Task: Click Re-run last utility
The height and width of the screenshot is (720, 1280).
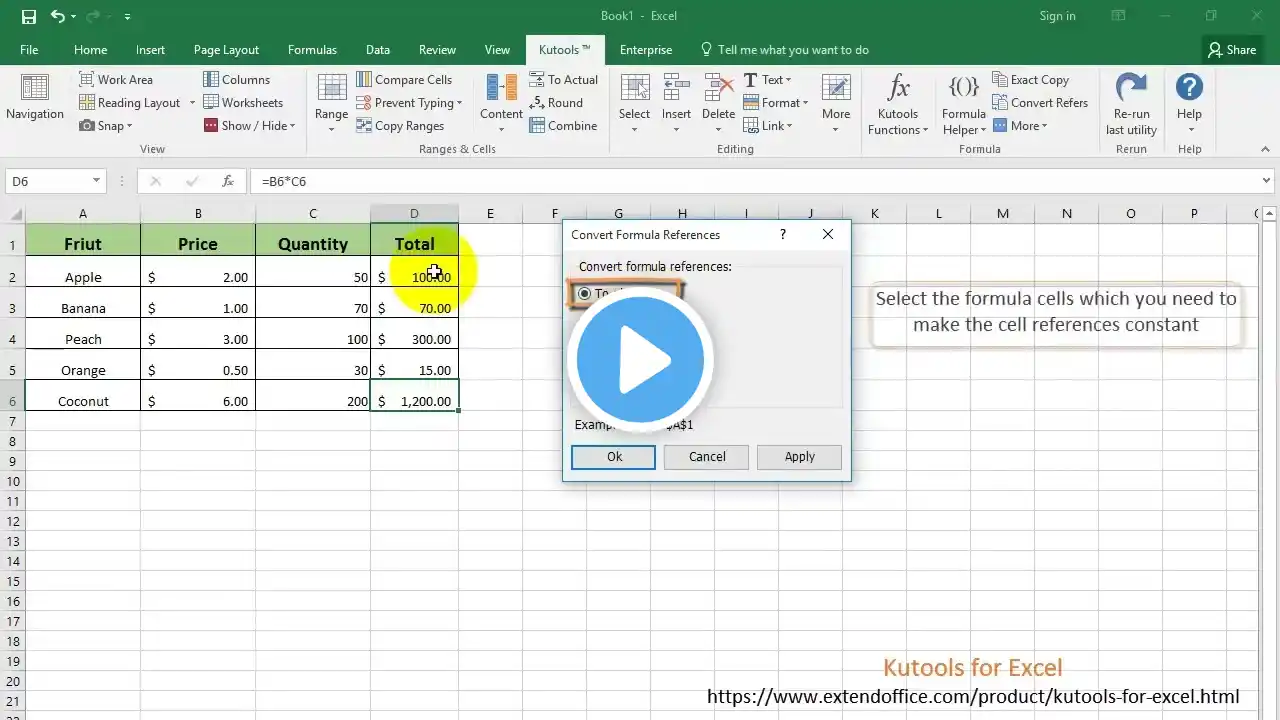Action: (x=1131, y=104)
